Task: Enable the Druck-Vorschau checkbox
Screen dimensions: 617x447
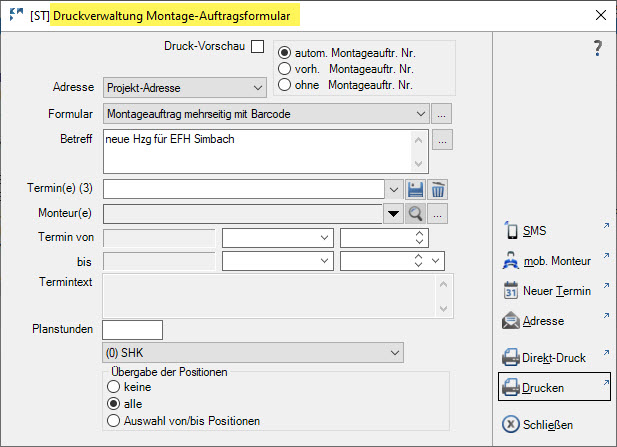Action: (x=257, y=46)
